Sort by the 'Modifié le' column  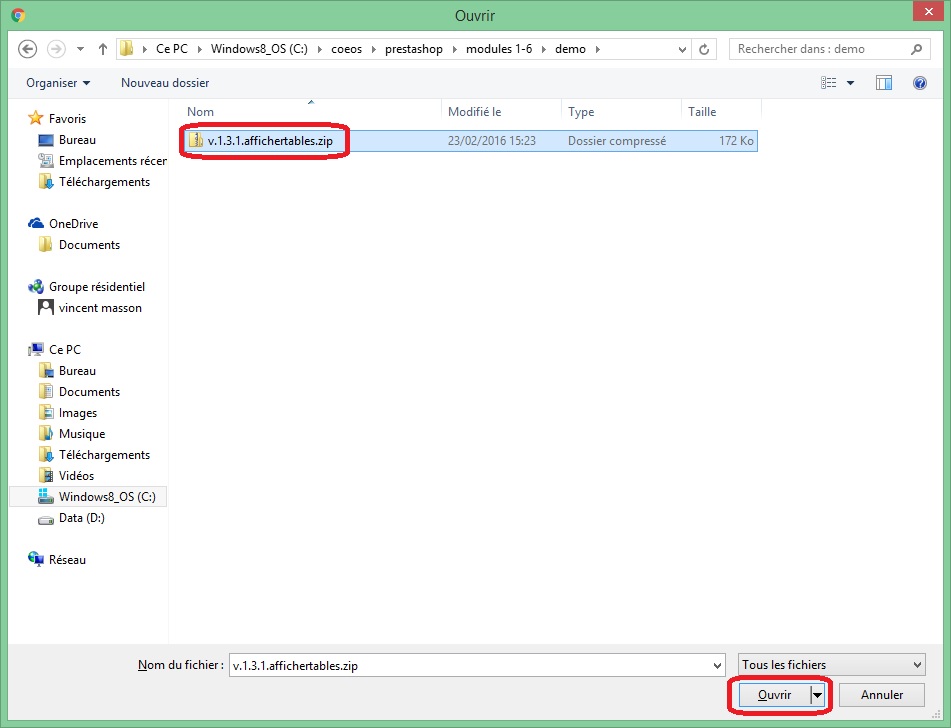[502, 112]
